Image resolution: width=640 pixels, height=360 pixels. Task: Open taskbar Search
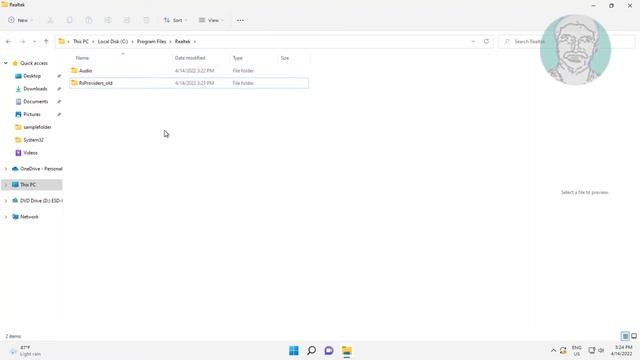pos(311,351)
